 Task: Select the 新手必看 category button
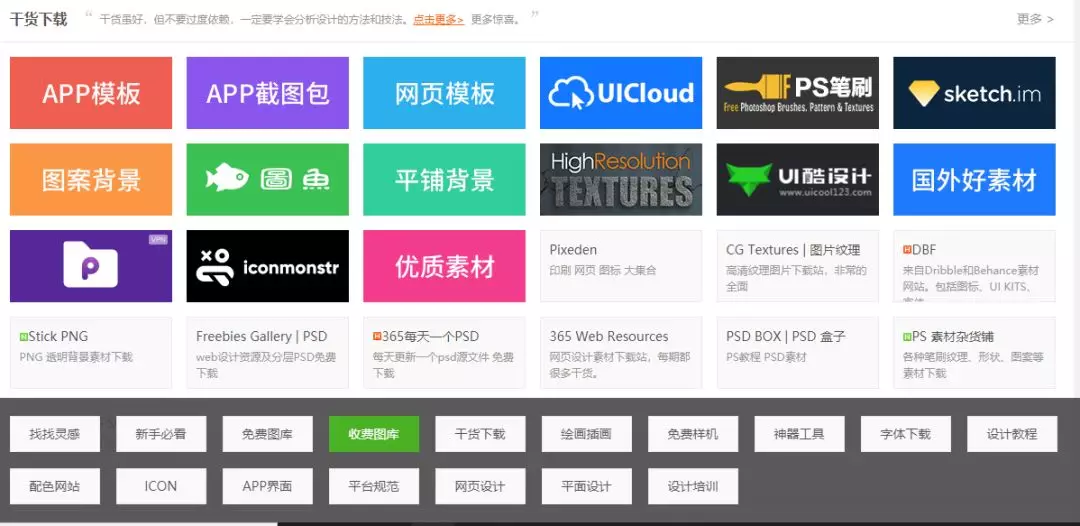click(x=160, y=434)
